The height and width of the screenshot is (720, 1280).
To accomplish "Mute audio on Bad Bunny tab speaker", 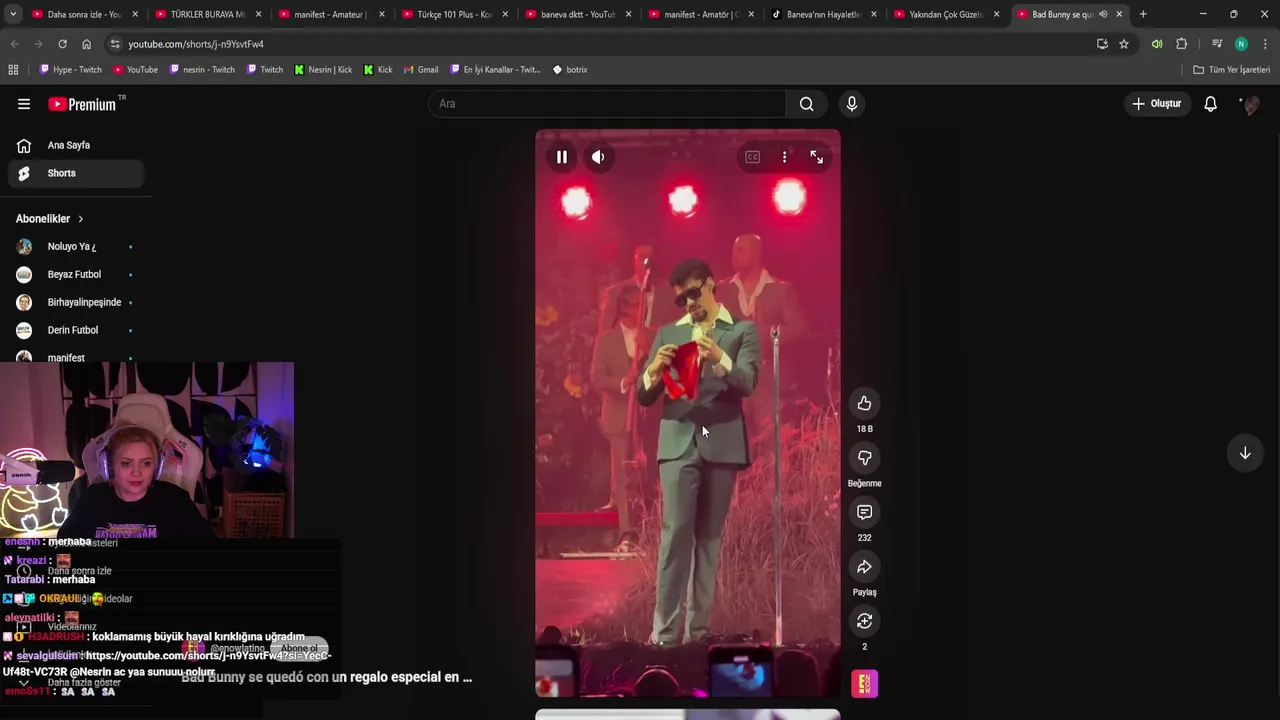I will 1103,14.
